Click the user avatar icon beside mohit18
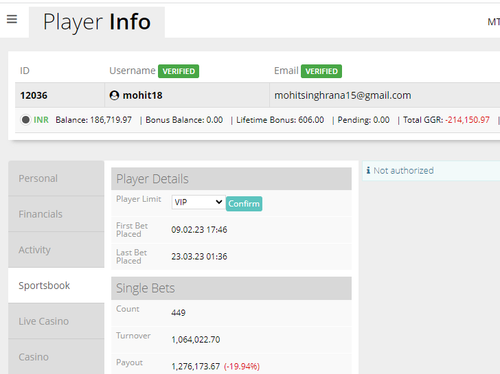The image size is (500, 374). (114, 95)
